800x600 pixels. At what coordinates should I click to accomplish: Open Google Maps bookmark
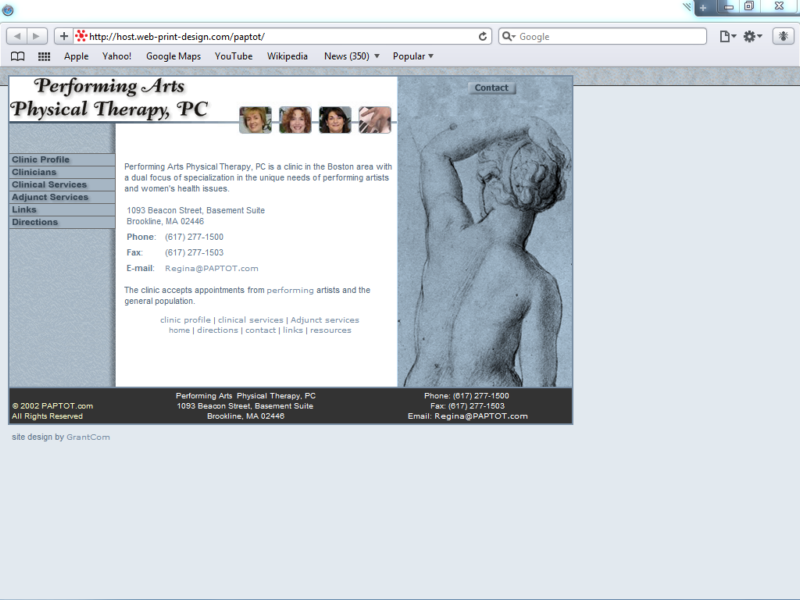click(173, 56)
